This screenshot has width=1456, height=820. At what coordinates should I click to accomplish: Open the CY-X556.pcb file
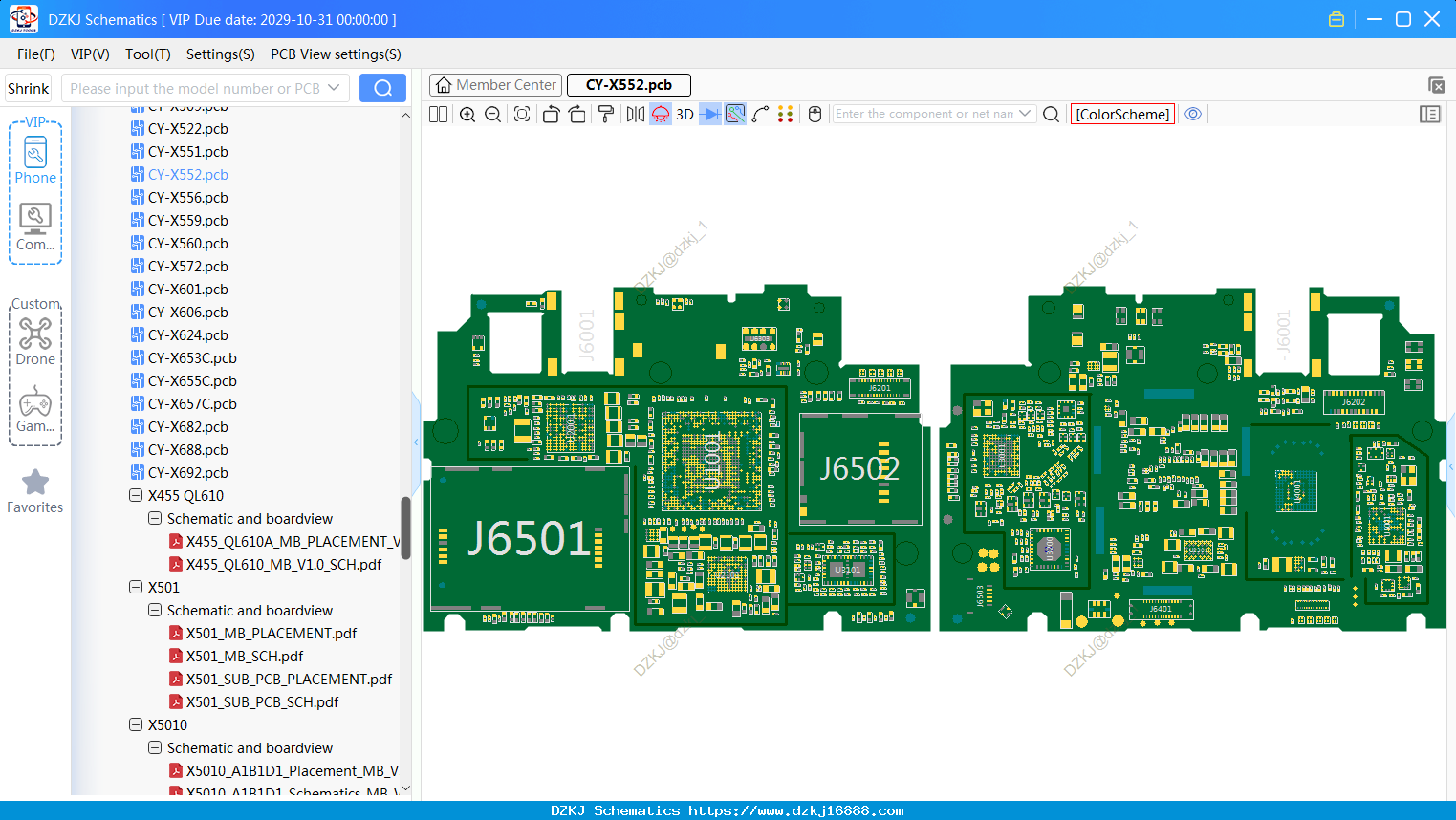pyautogui.click(x=187, y=197)
